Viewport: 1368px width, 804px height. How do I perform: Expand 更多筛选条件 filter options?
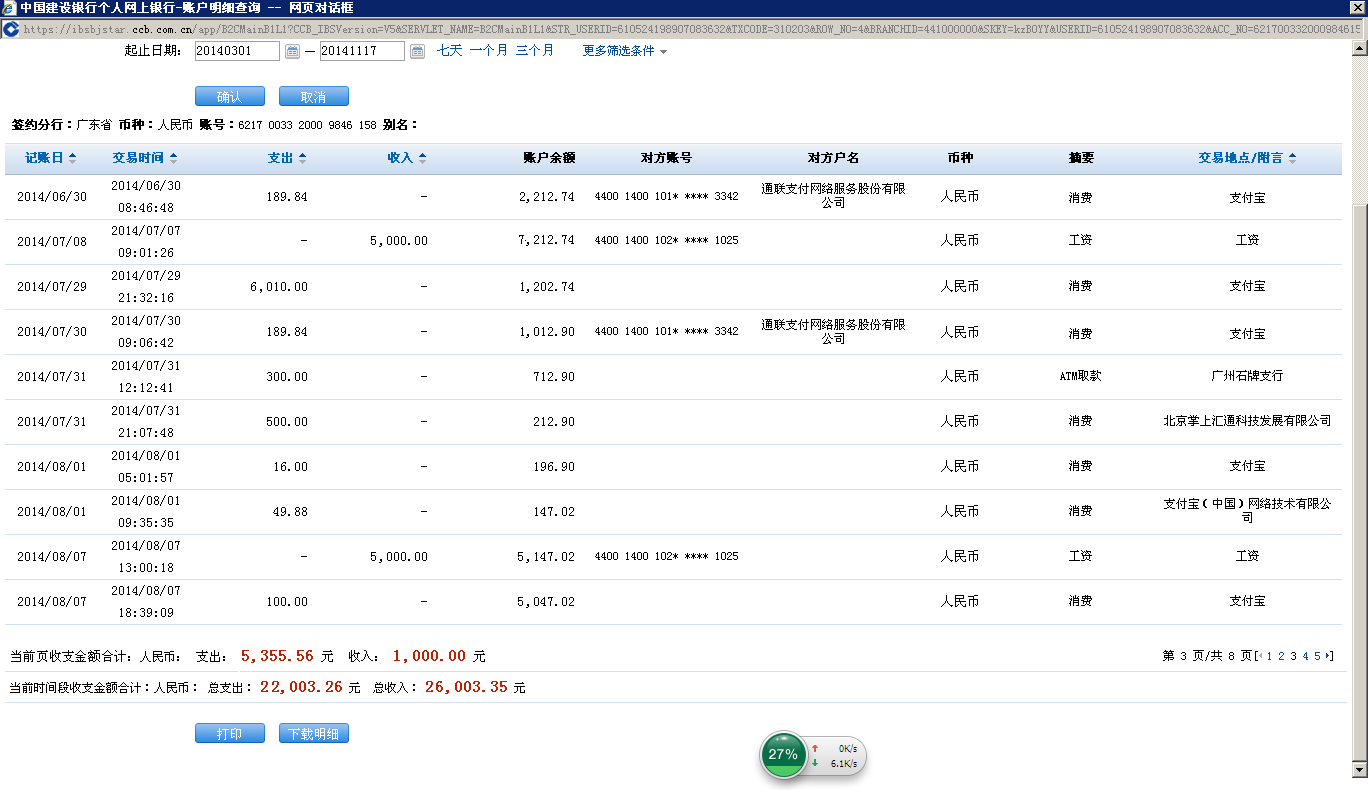[x=625, y=51]
